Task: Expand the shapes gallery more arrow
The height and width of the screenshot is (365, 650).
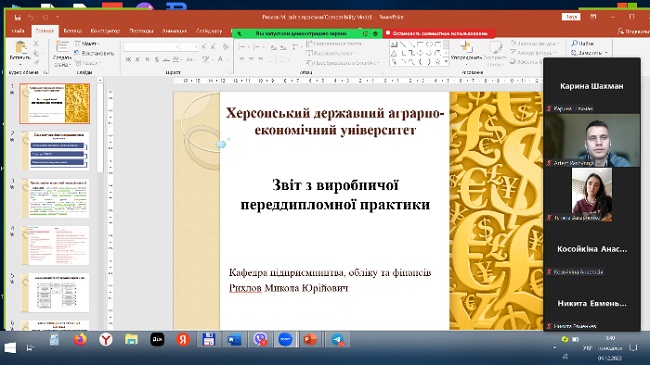Action: (x=446, y=62)
